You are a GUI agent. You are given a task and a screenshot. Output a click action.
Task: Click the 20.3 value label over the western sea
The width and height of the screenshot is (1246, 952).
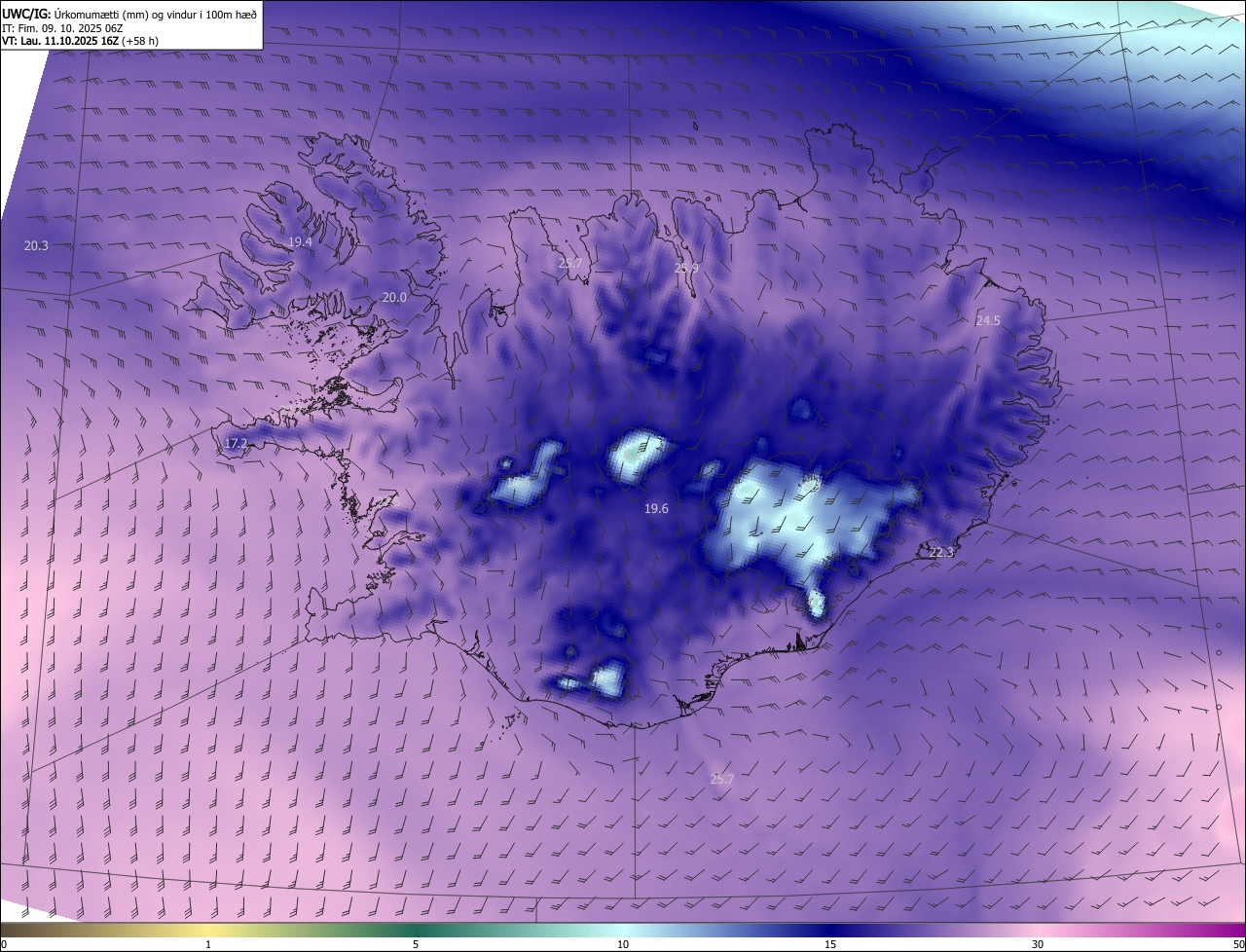click(36, 246)
